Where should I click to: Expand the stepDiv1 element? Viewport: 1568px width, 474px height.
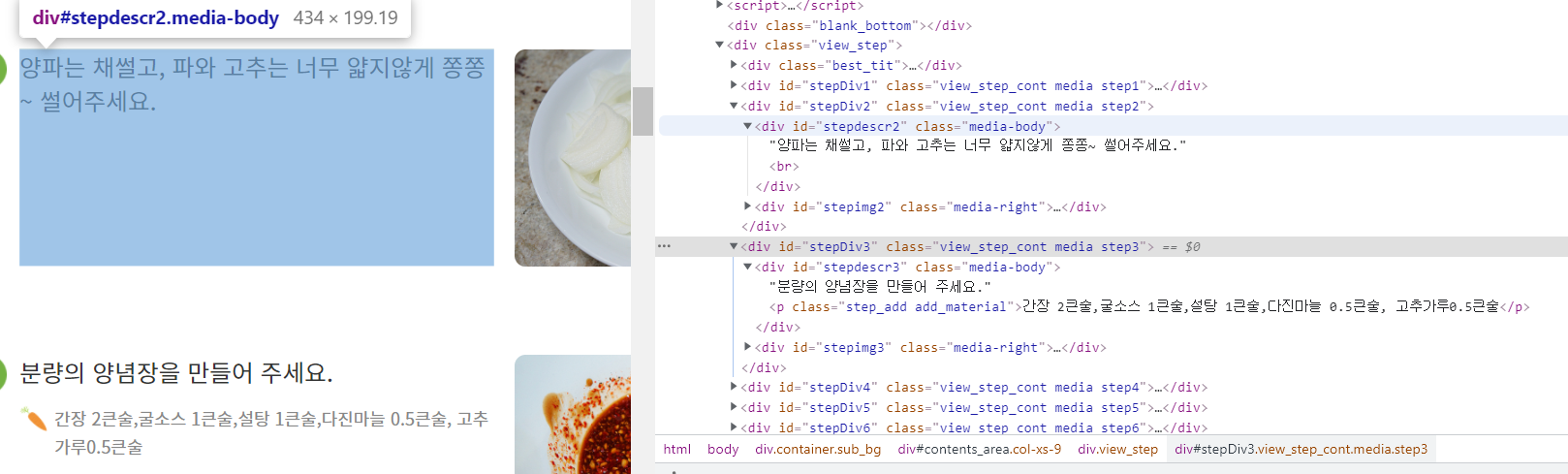pyautogui.click(x=734, y=85)
